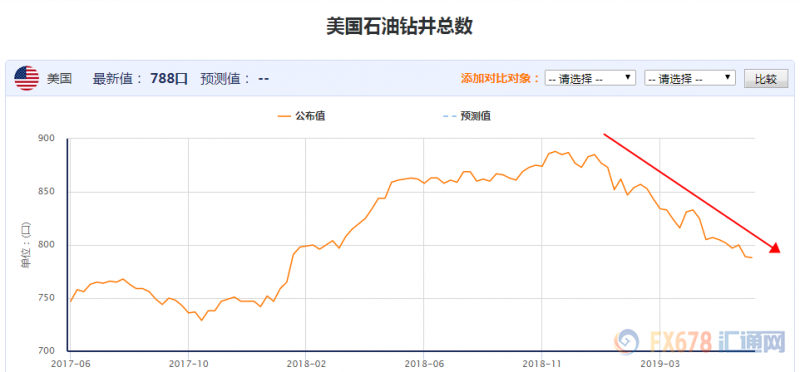This screenshot has height=372, width=800.
Task: Click the 单位:(口) y-axis unit label
Action: click(26, 245)
